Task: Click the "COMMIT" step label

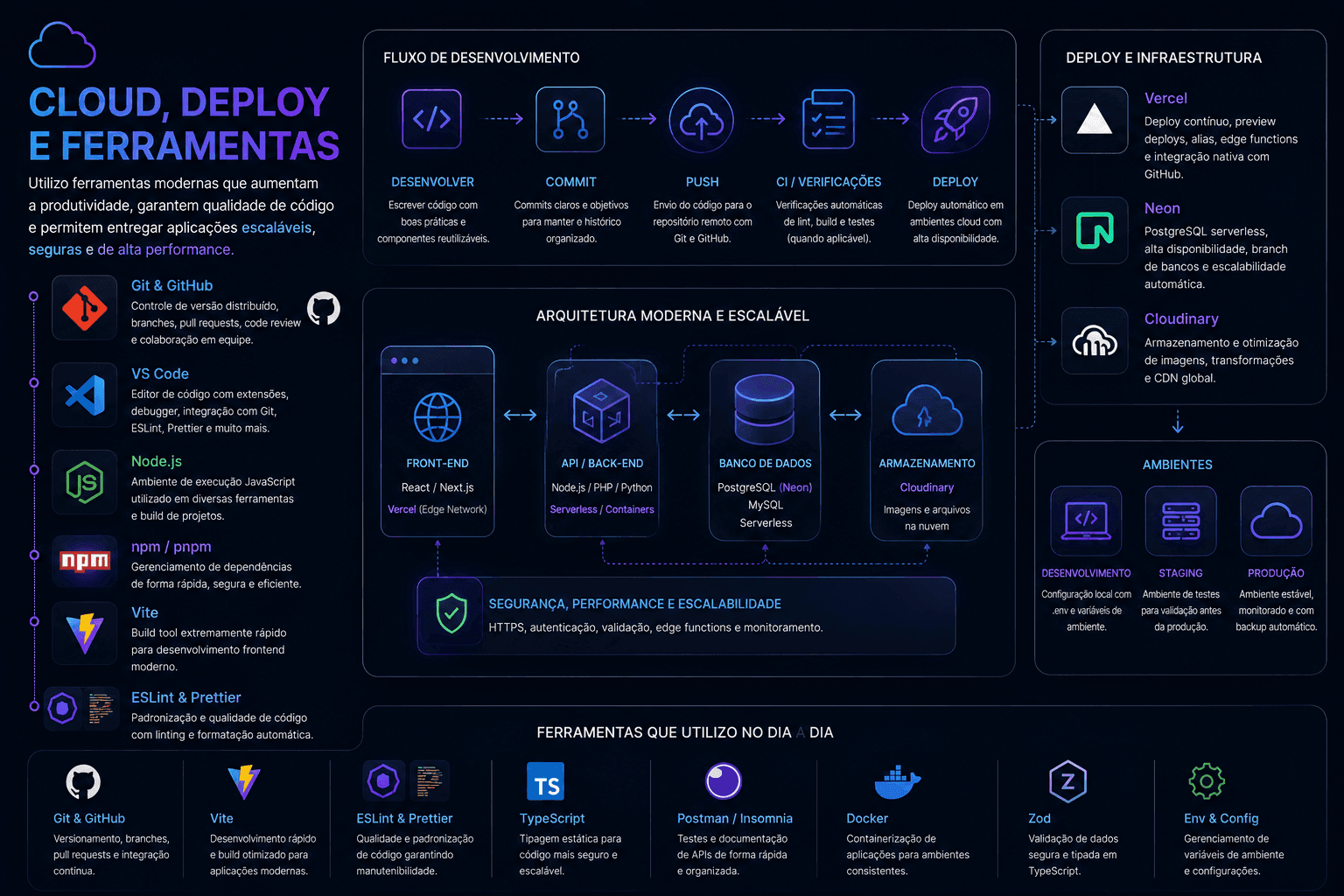Action: point(570,182)
